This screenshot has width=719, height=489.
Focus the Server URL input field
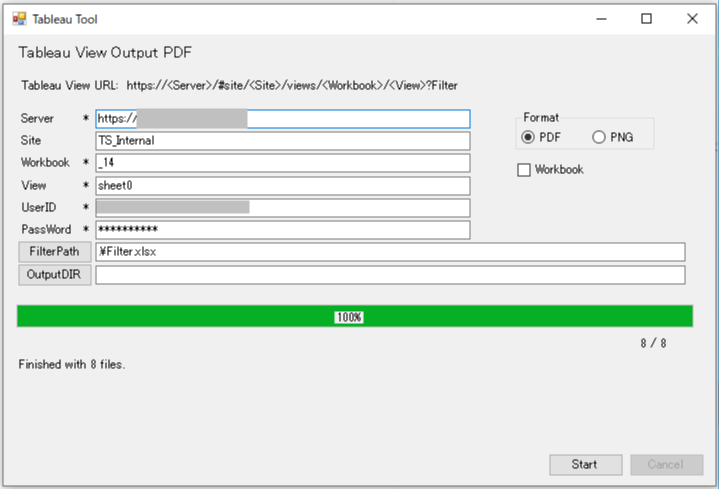pyautogui.click(x=282, y=119)
